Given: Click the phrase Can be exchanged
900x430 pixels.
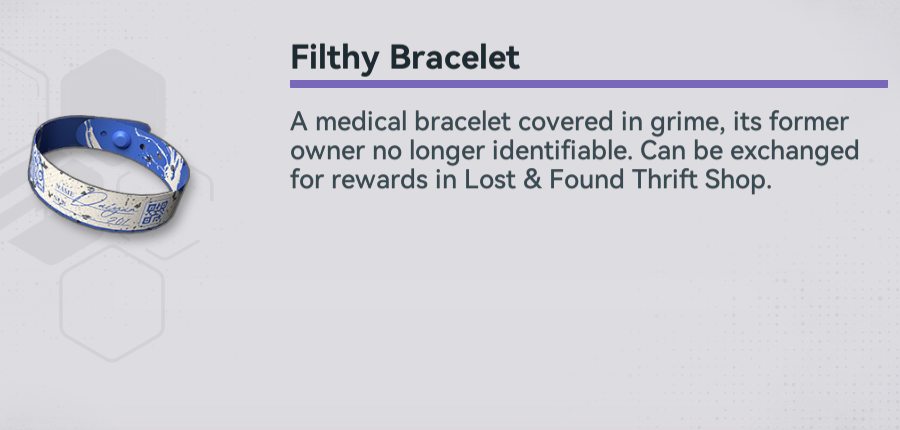Looking at the screenshot, I should click(x=749, y=151).
